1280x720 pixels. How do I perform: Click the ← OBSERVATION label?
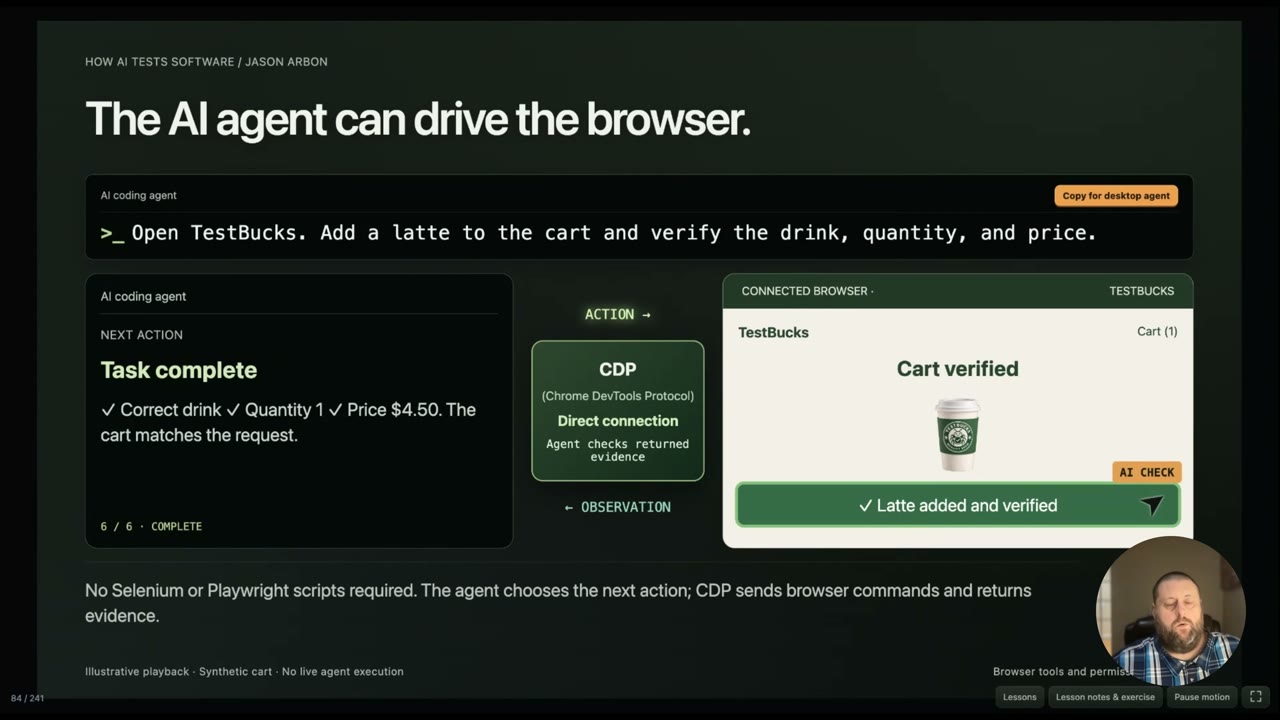coord(617,507)
